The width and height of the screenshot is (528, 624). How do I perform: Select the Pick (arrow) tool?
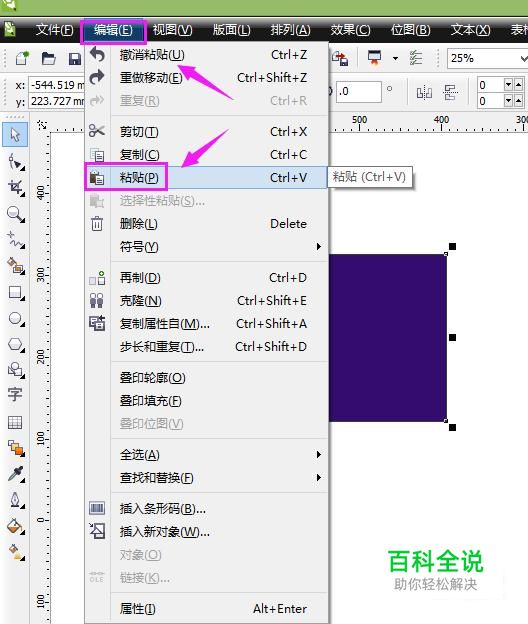15,135
